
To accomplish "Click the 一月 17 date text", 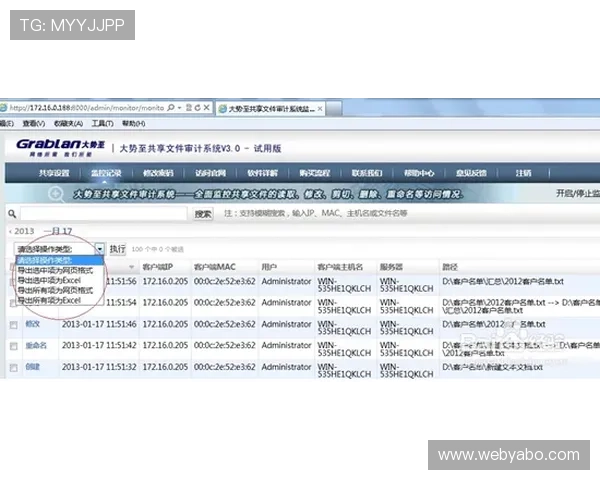I will [x=58, y=231].
